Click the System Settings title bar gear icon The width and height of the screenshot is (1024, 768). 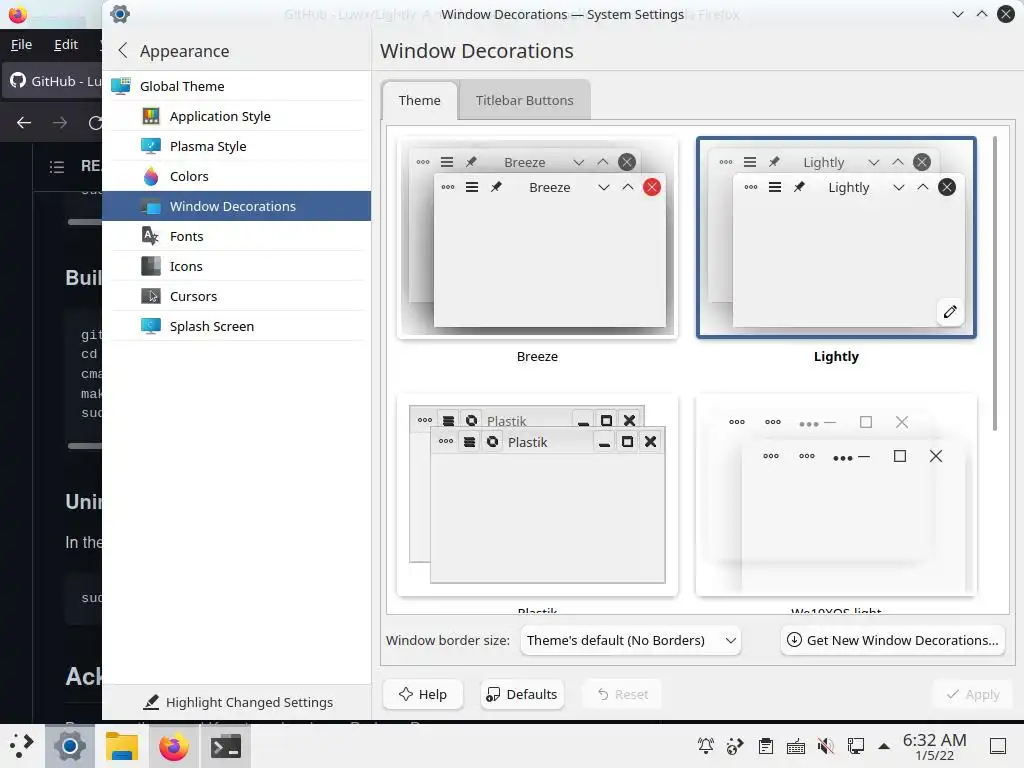pos(120,14)
